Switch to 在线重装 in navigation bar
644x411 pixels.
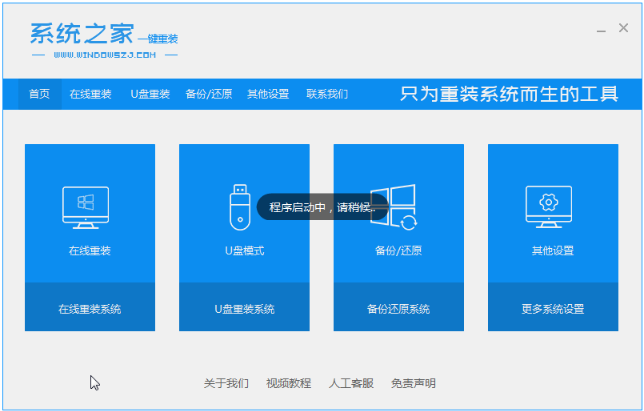[90, 94]
